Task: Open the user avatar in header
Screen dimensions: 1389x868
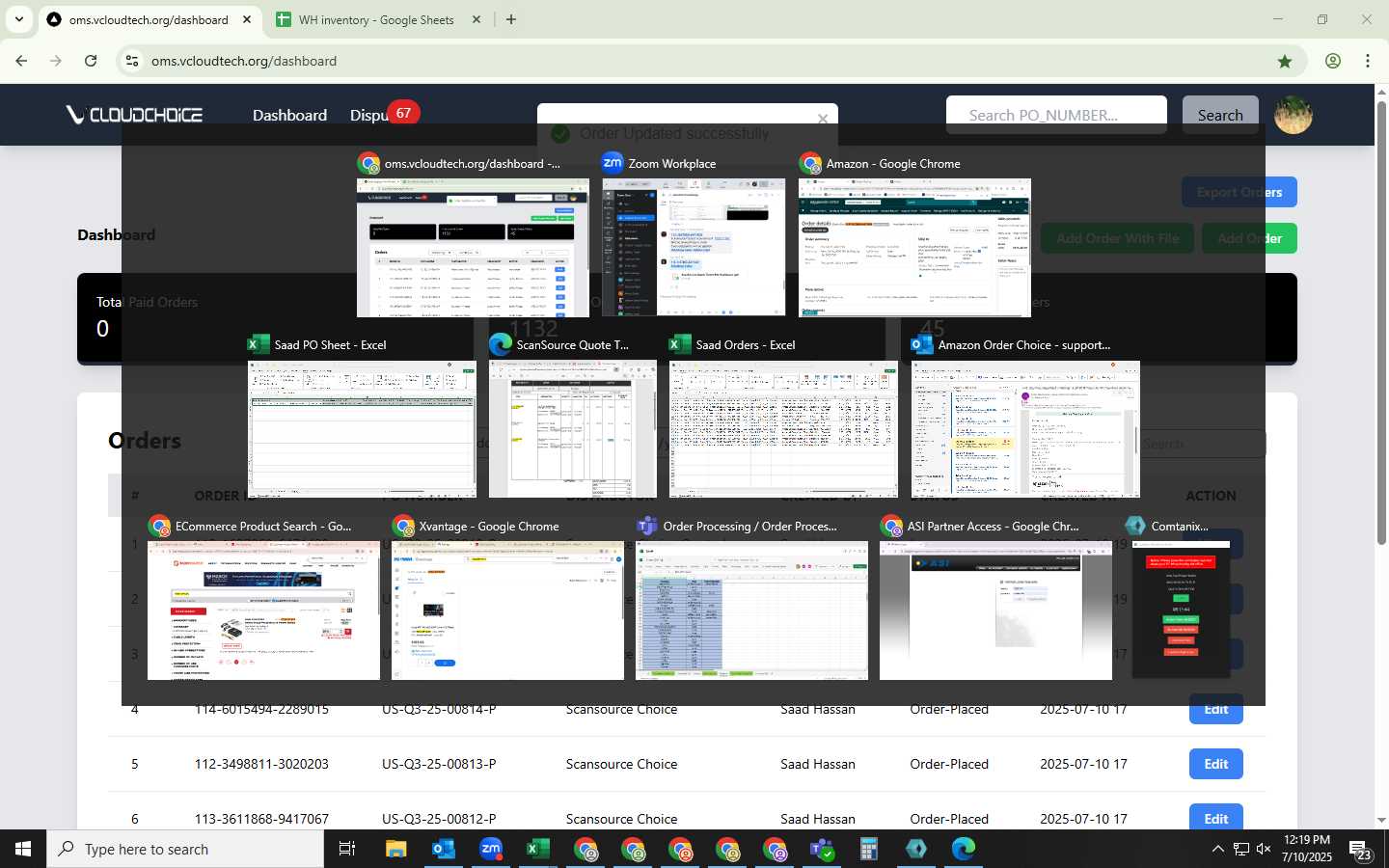Action: coord(1293,115)
